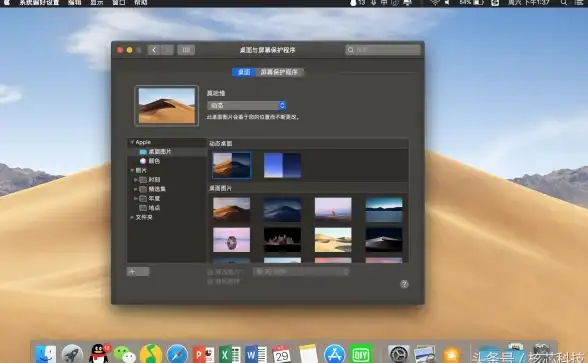Expand the 时刻 item arrow
Viewport: 588px width, 363px height.
[135, 180]
